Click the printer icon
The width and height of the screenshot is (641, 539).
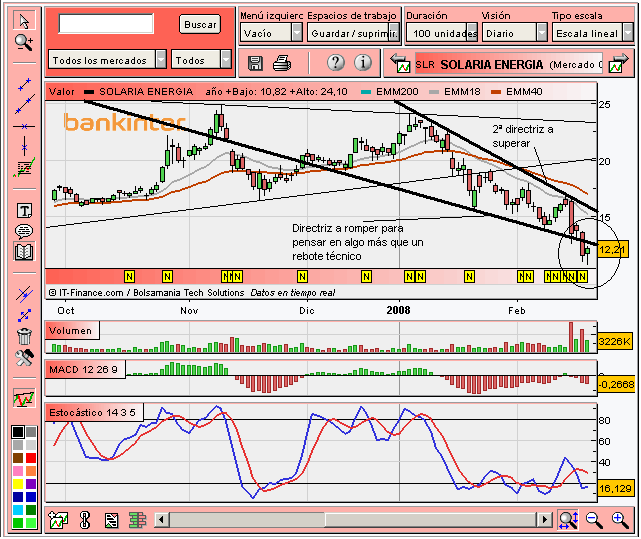coord(282,63)
